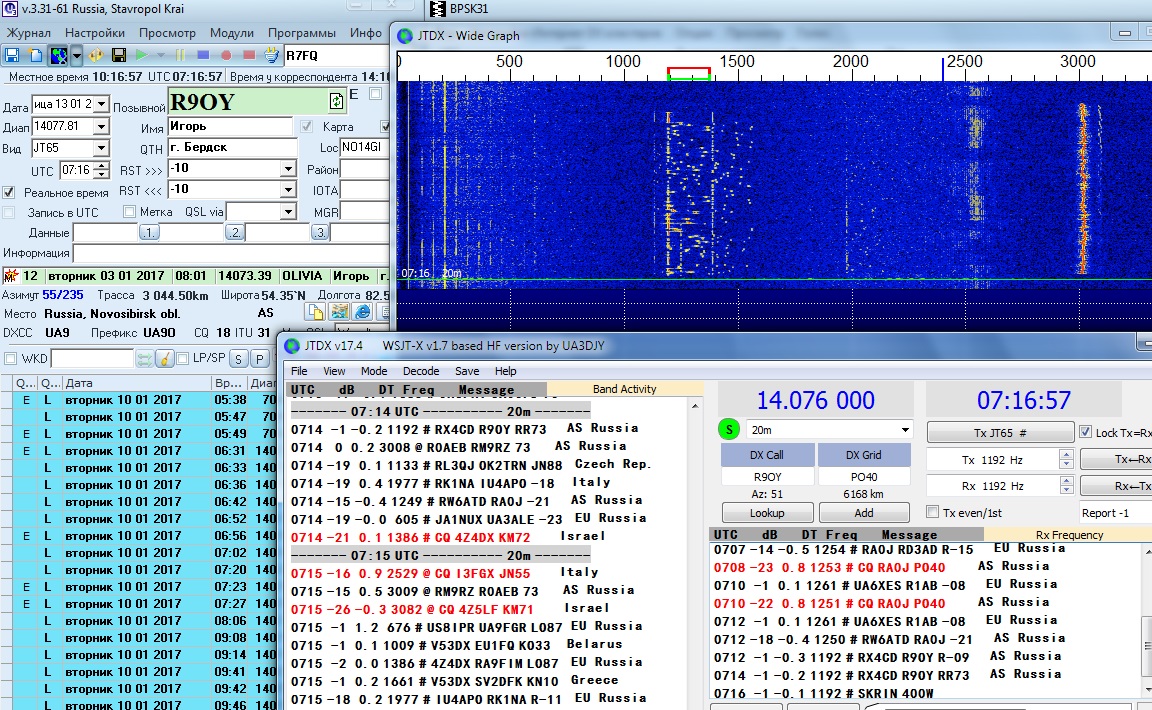The height and width of the screenshot is (710, 1152).
Task: Click the black floppy disk toolbar icon
Action: pyautogui.click(x=119, y=54)
